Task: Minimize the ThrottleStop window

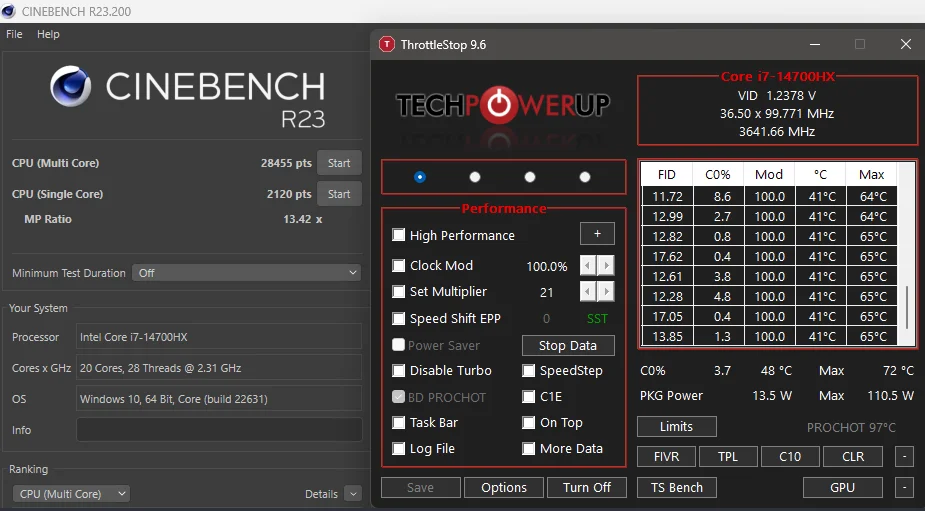Action: [815, 44]
